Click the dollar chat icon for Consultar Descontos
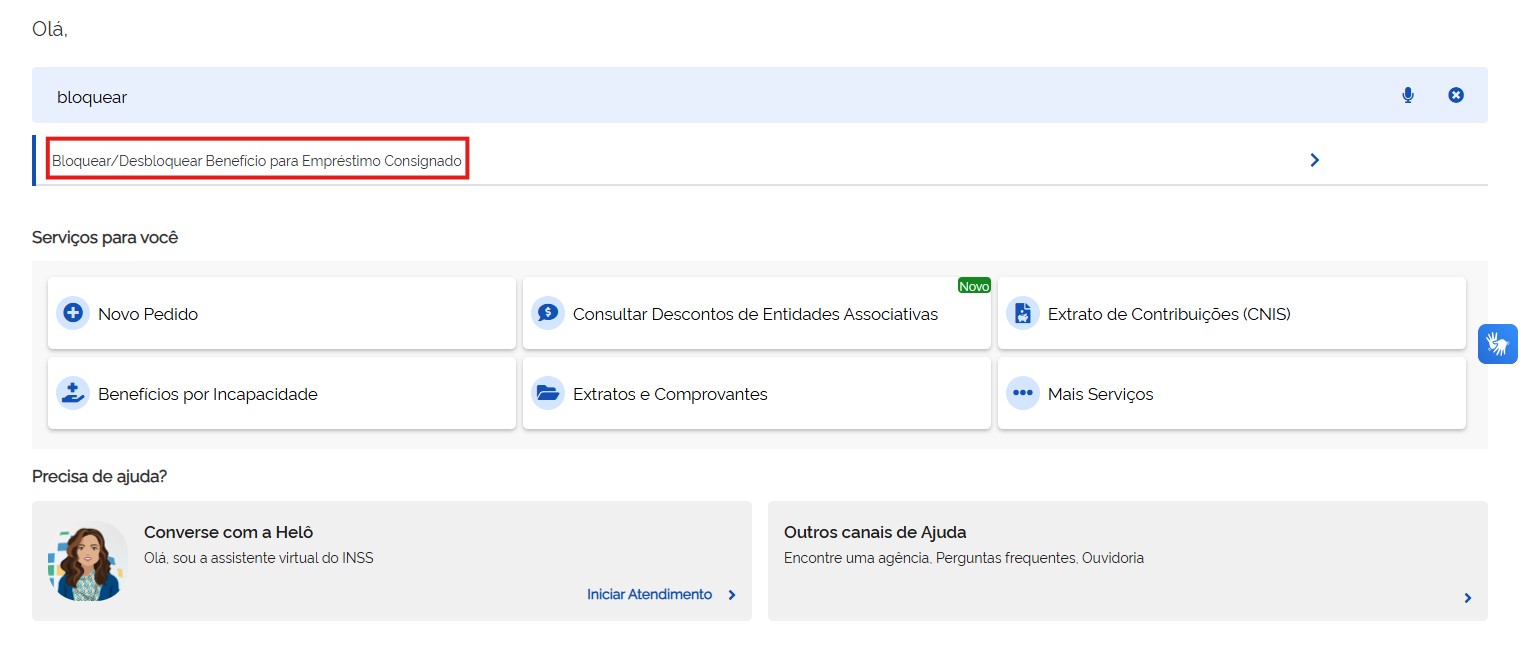This screenshot has height=651, width=1523. pyautogui.click(x=547, y=313)
